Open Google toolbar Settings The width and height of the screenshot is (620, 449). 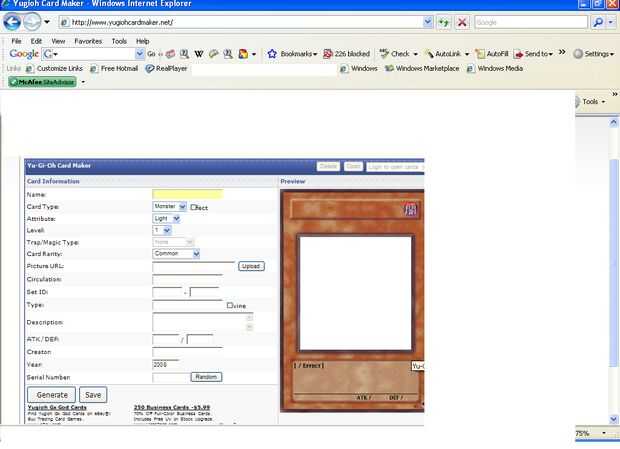pyautogui.click(x=594, y=54)
